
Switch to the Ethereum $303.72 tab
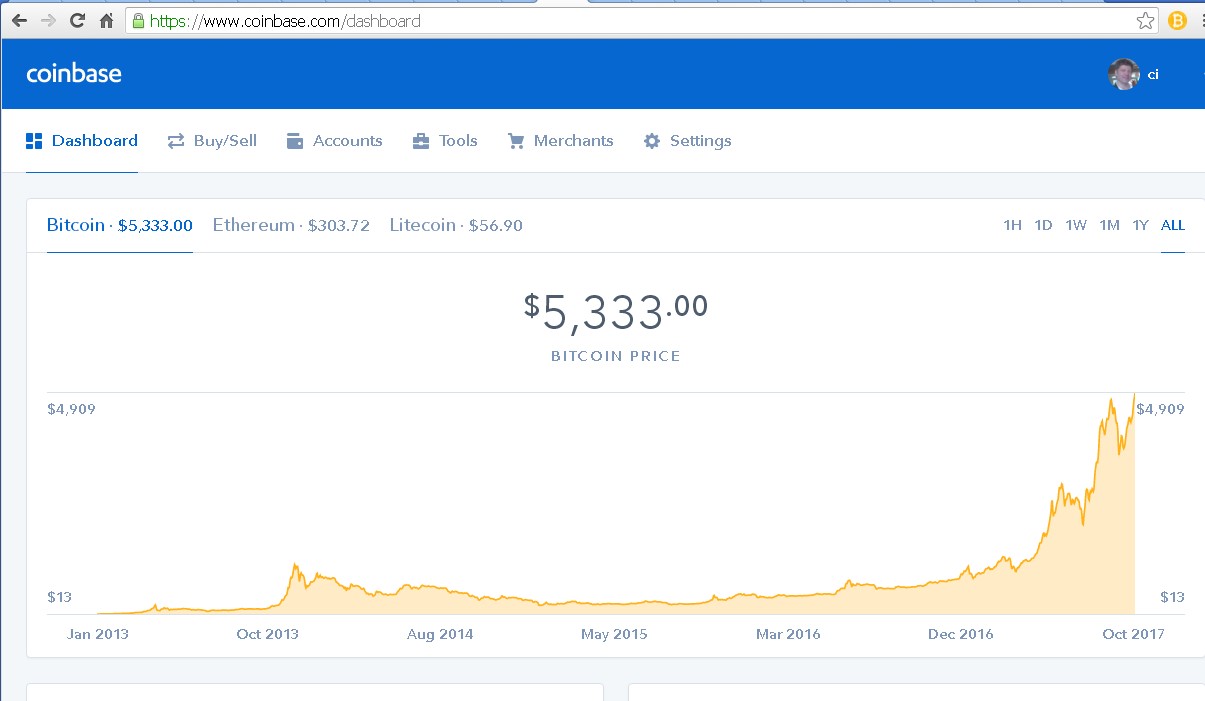click(x=291, y=225)
